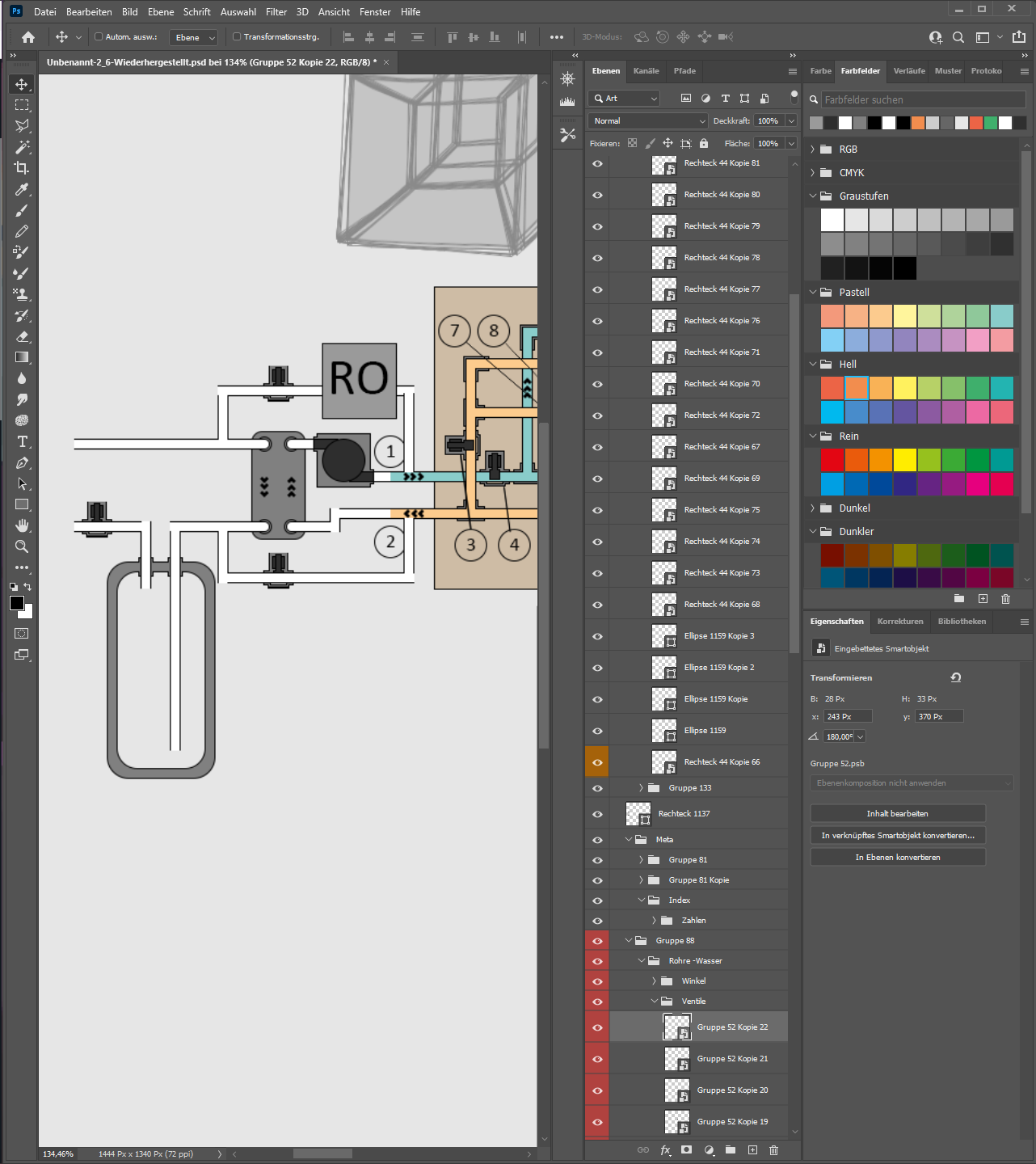Toggle visibility of Rechteck 1137
1036x1164 pixels.
click(597, 814)
